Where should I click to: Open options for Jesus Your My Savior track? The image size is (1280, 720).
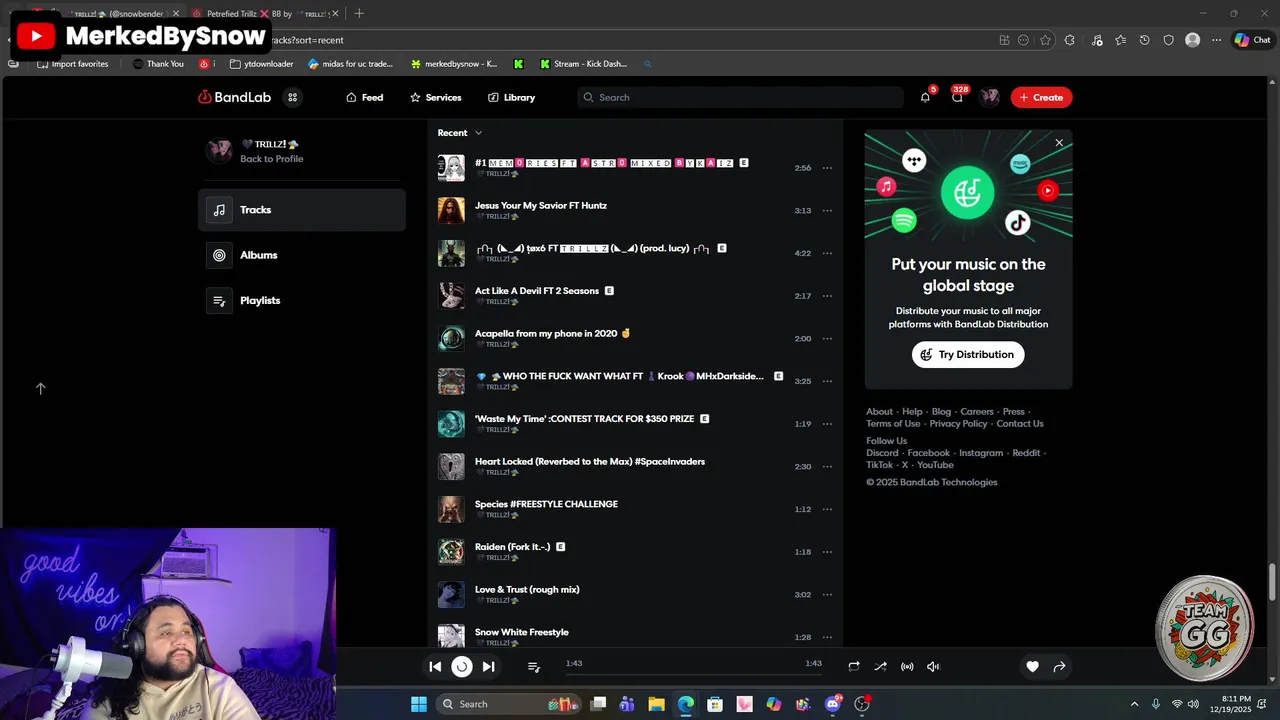[x=827, y=211]
